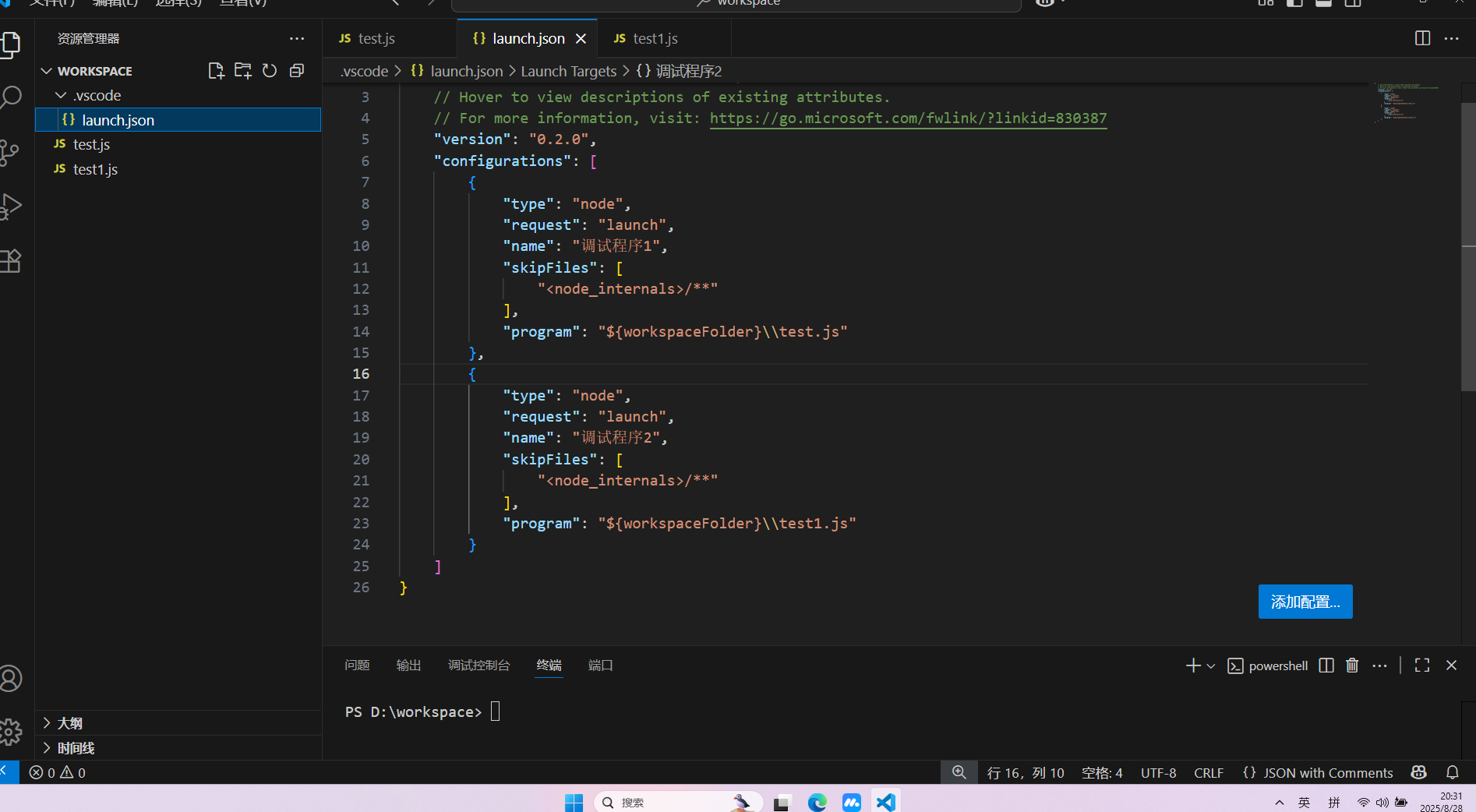
Task: Go to line via 行 16, 列 10
Action: click(x=1025, y=772)
